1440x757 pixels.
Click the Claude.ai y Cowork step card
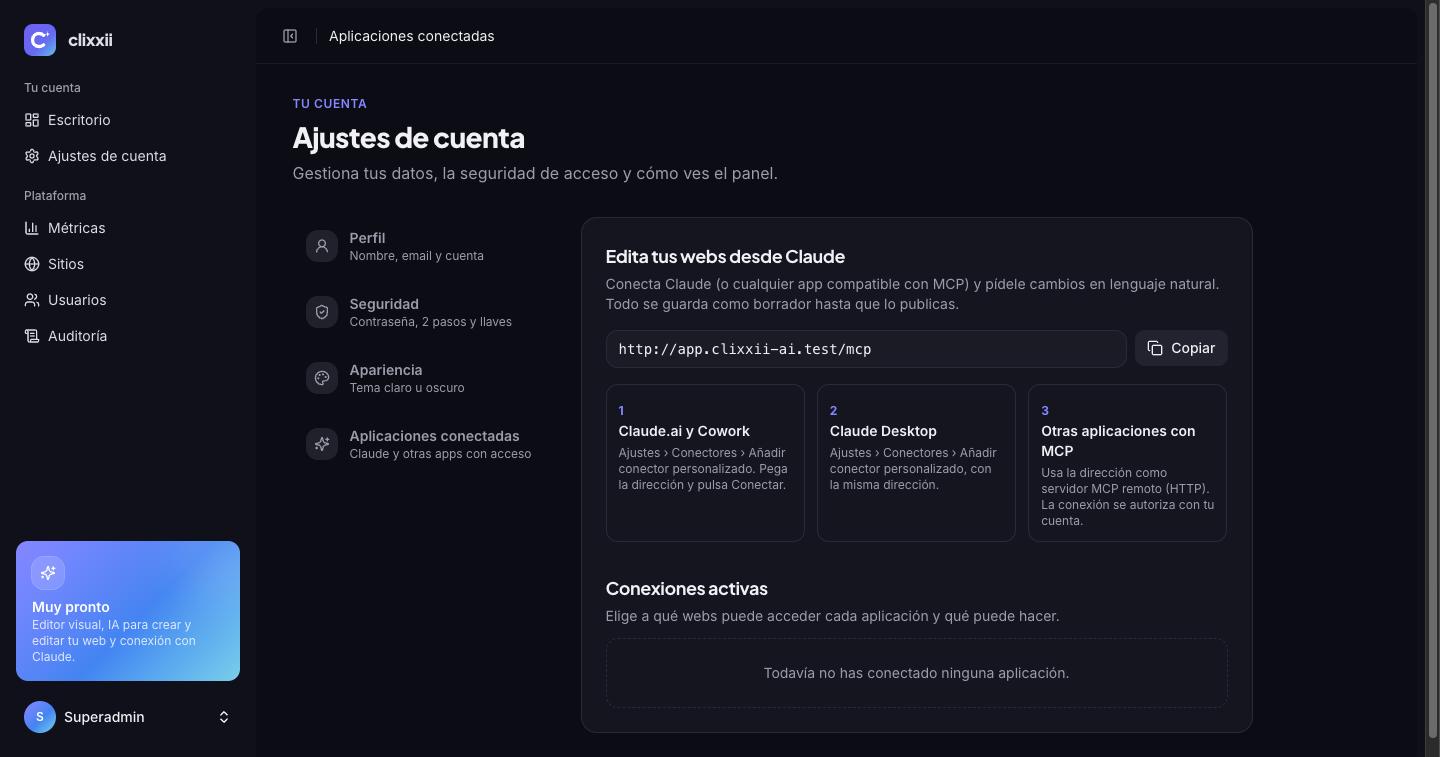[x=705, y=463]
